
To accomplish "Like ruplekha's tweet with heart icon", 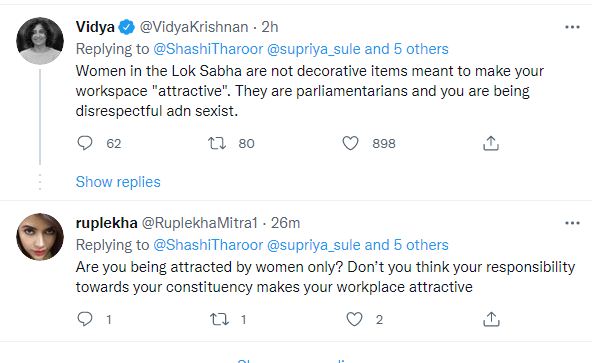I will [x=355, y=319].
